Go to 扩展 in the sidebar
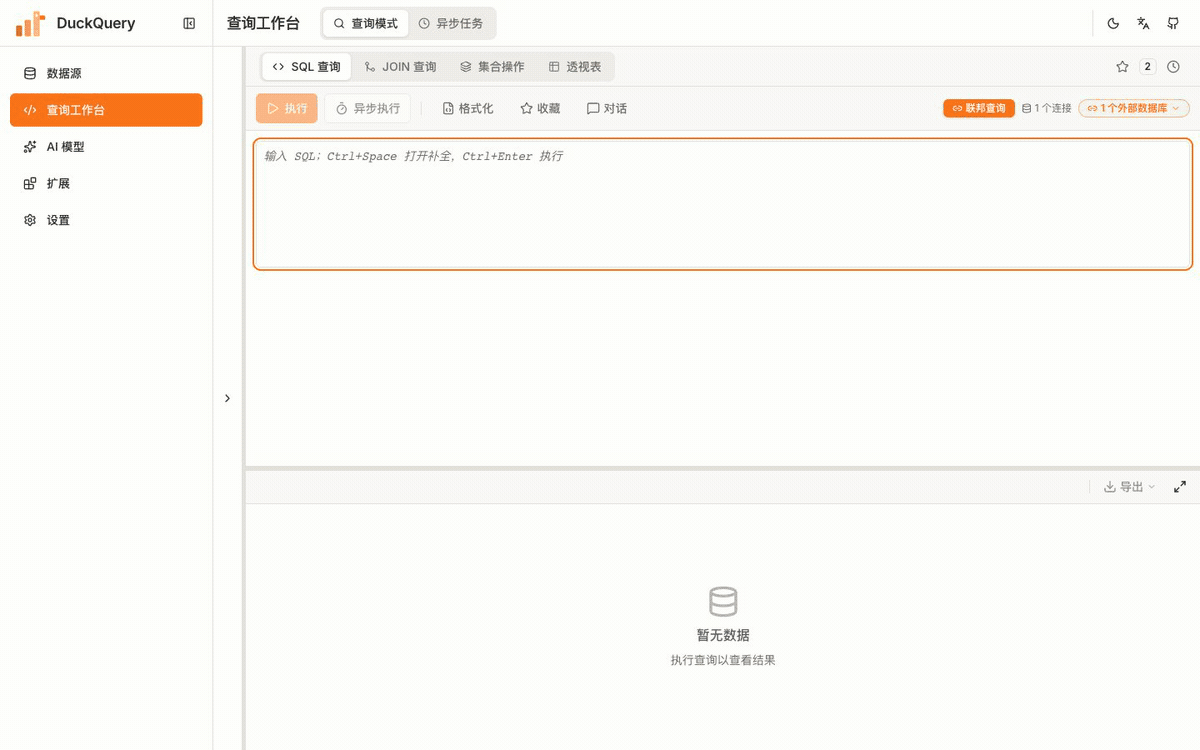The height and width of the screenshot is (750, 1200). click(106, 184)
